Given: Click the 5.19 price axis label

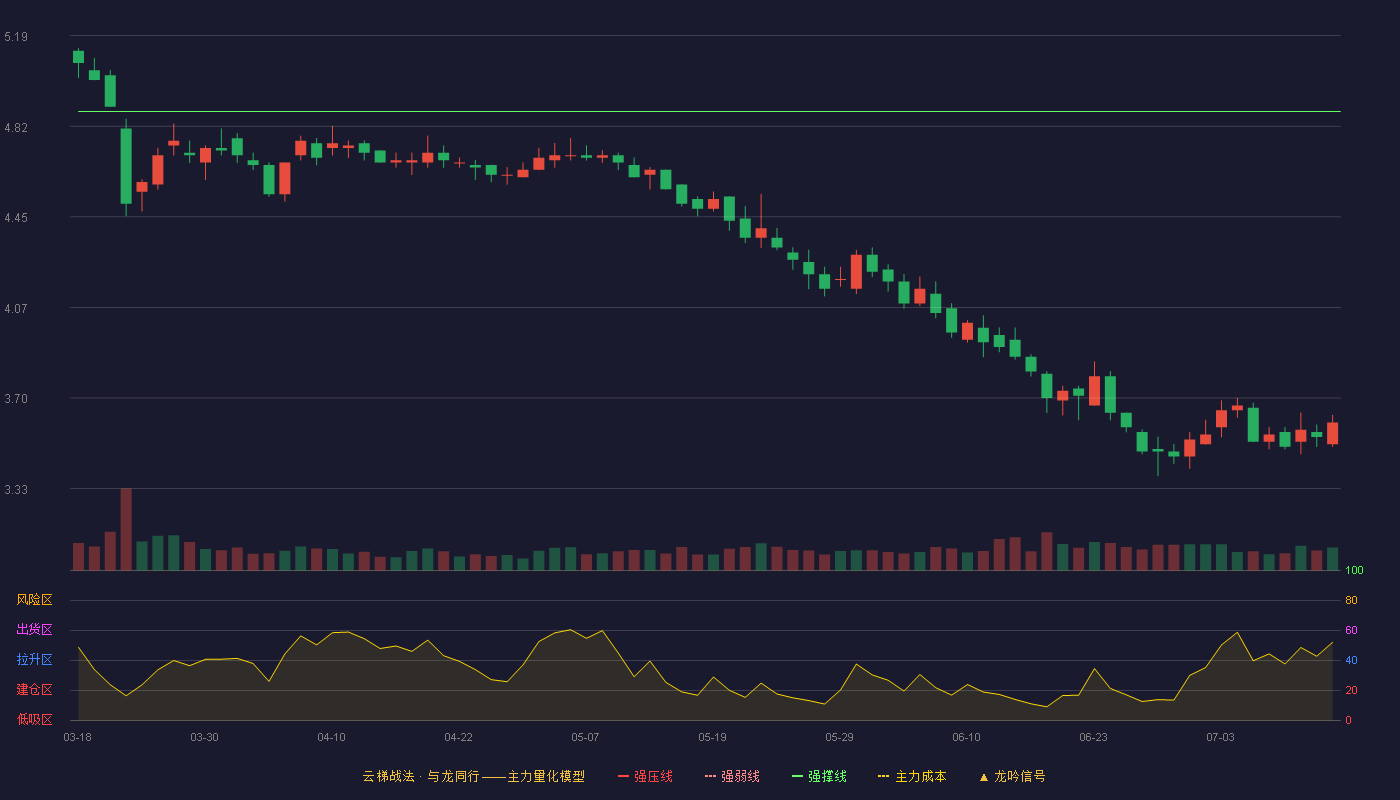Looking at the screenshot, I should [16, 37].
